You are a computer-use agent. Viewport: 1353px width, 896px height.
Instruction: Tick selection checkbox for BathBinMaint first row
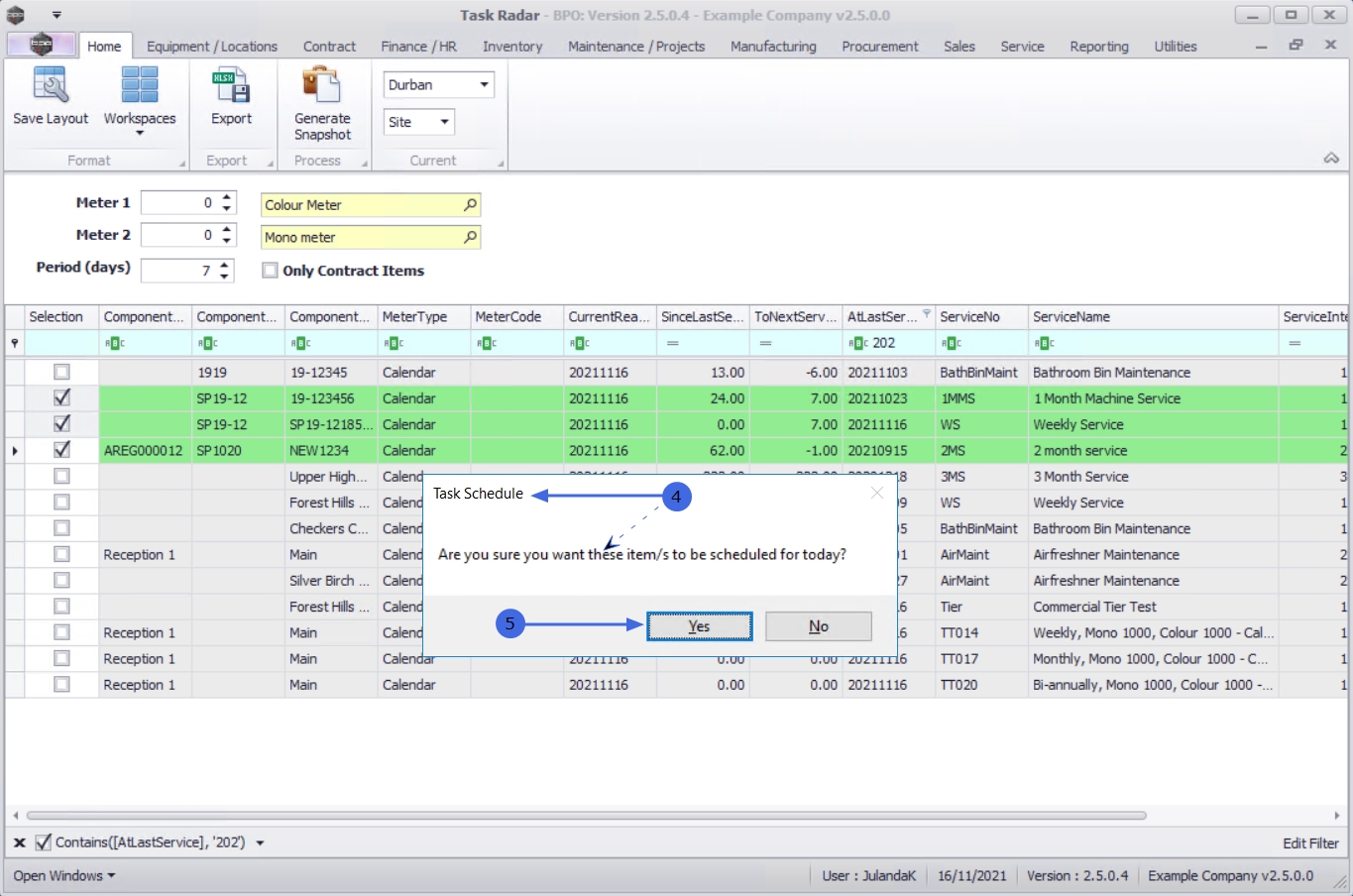point(61,372)
